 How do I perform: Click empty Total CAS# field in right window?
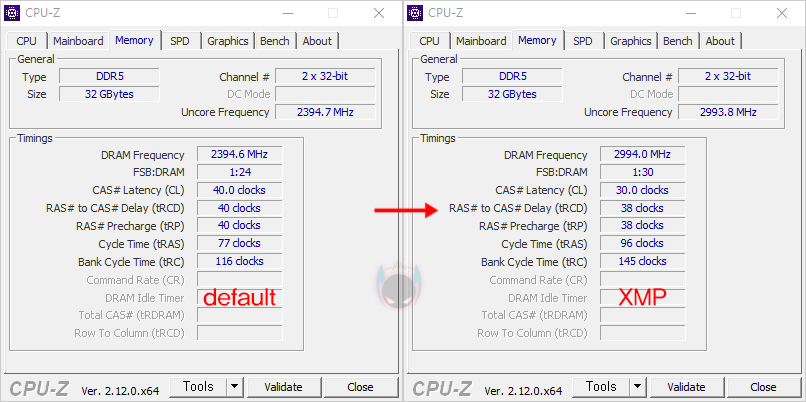643,315
